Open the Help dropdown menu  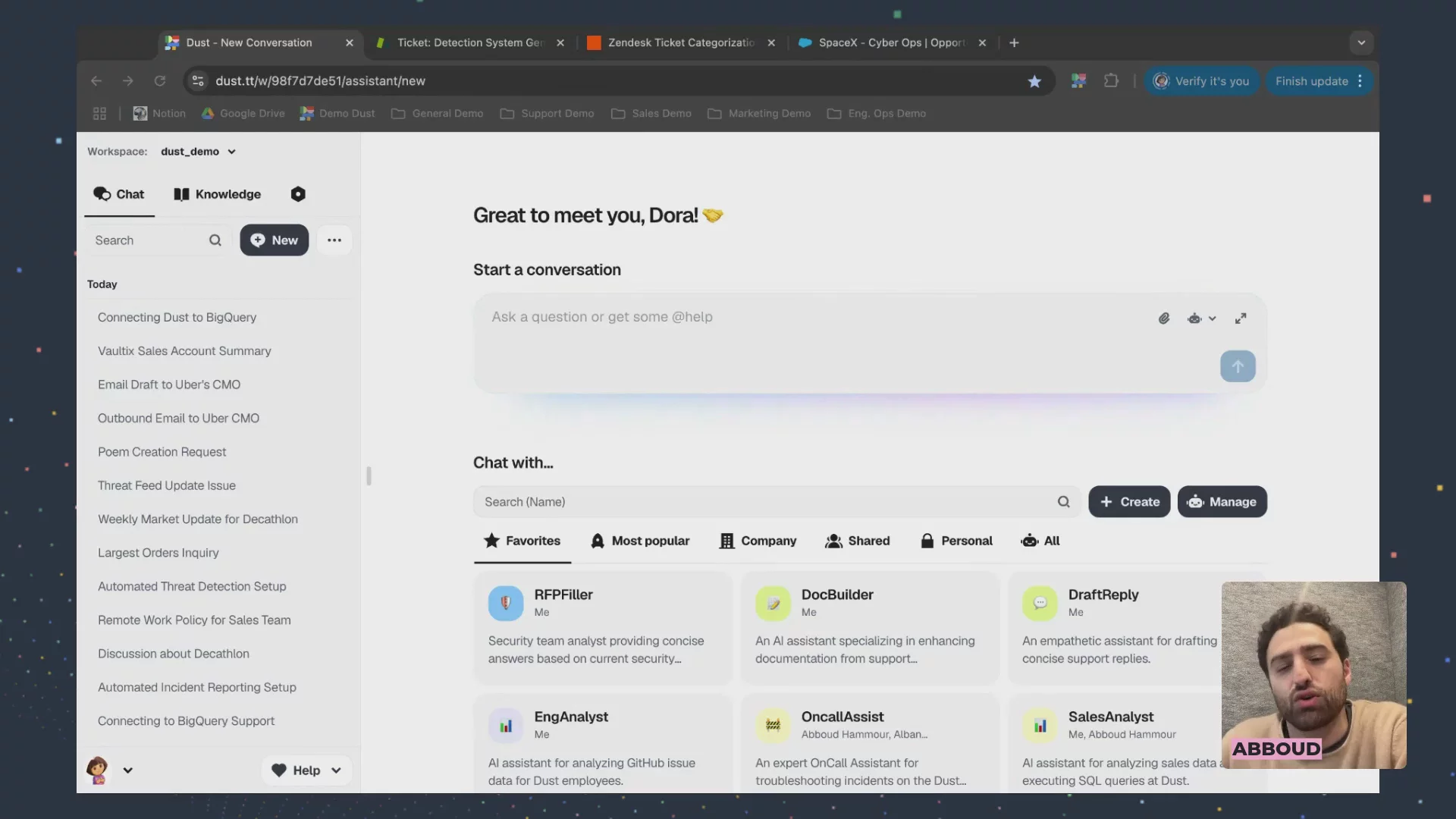tap(306, 770)
